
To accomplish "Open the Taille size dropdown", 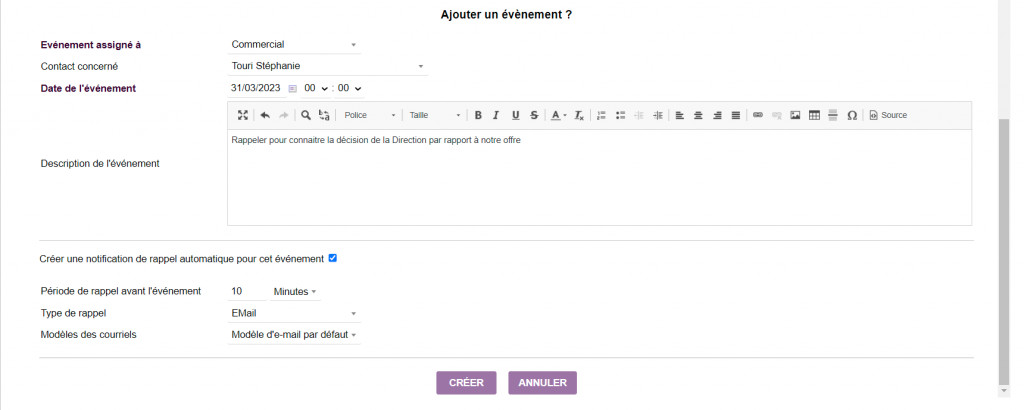I will click(x=434, y=115).
